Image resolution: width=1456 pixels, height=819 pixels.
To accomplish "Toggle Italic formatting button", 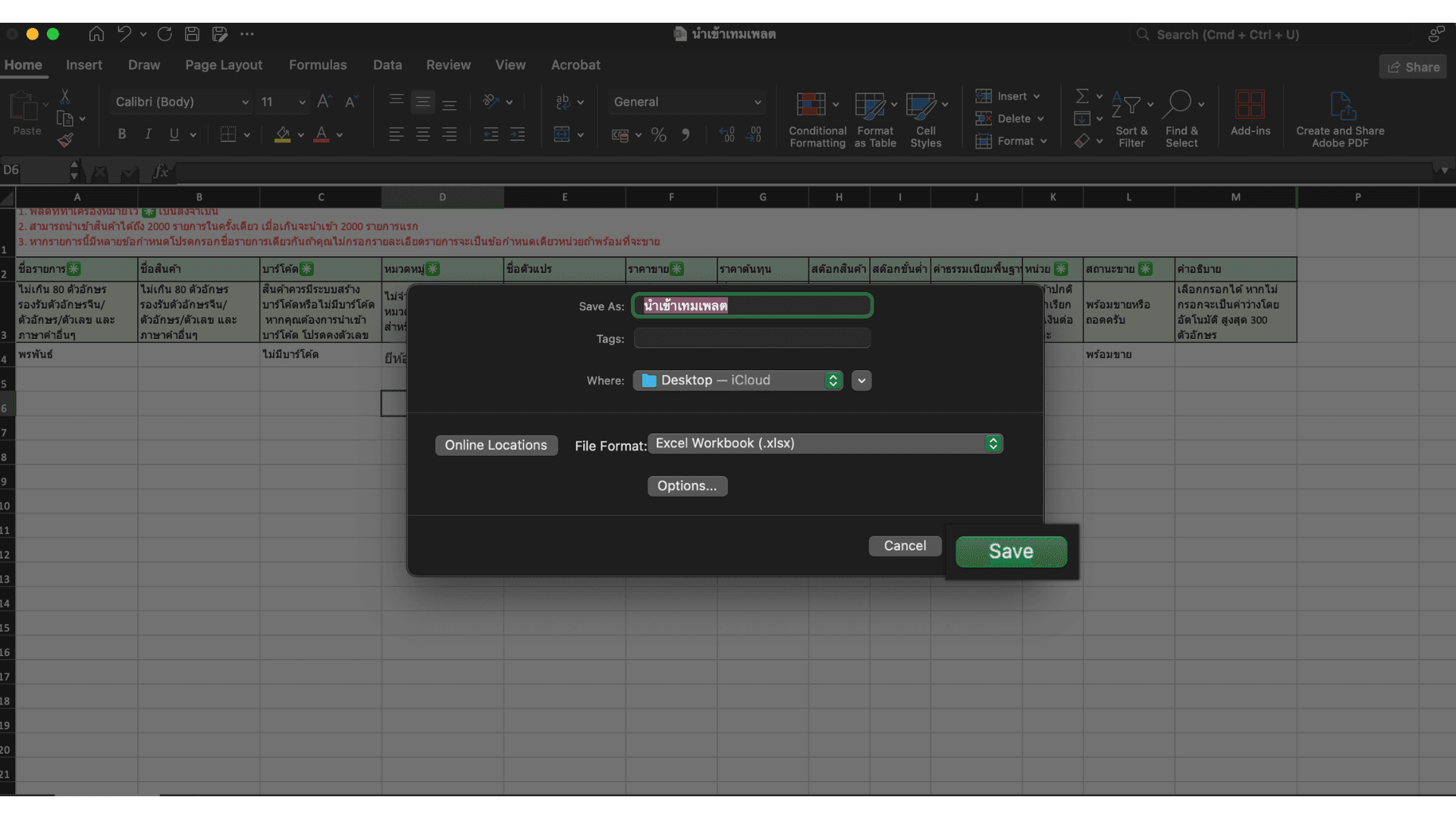I will tap(148, 134).
